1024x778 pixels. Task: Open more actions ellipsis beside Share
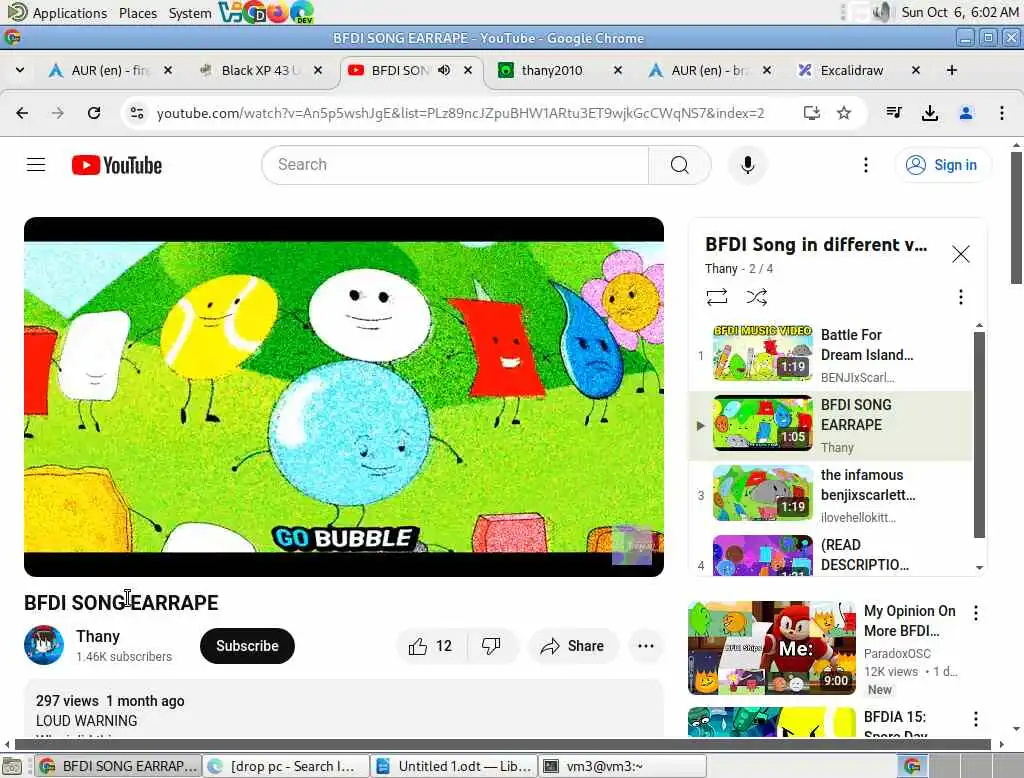(646, 646)
